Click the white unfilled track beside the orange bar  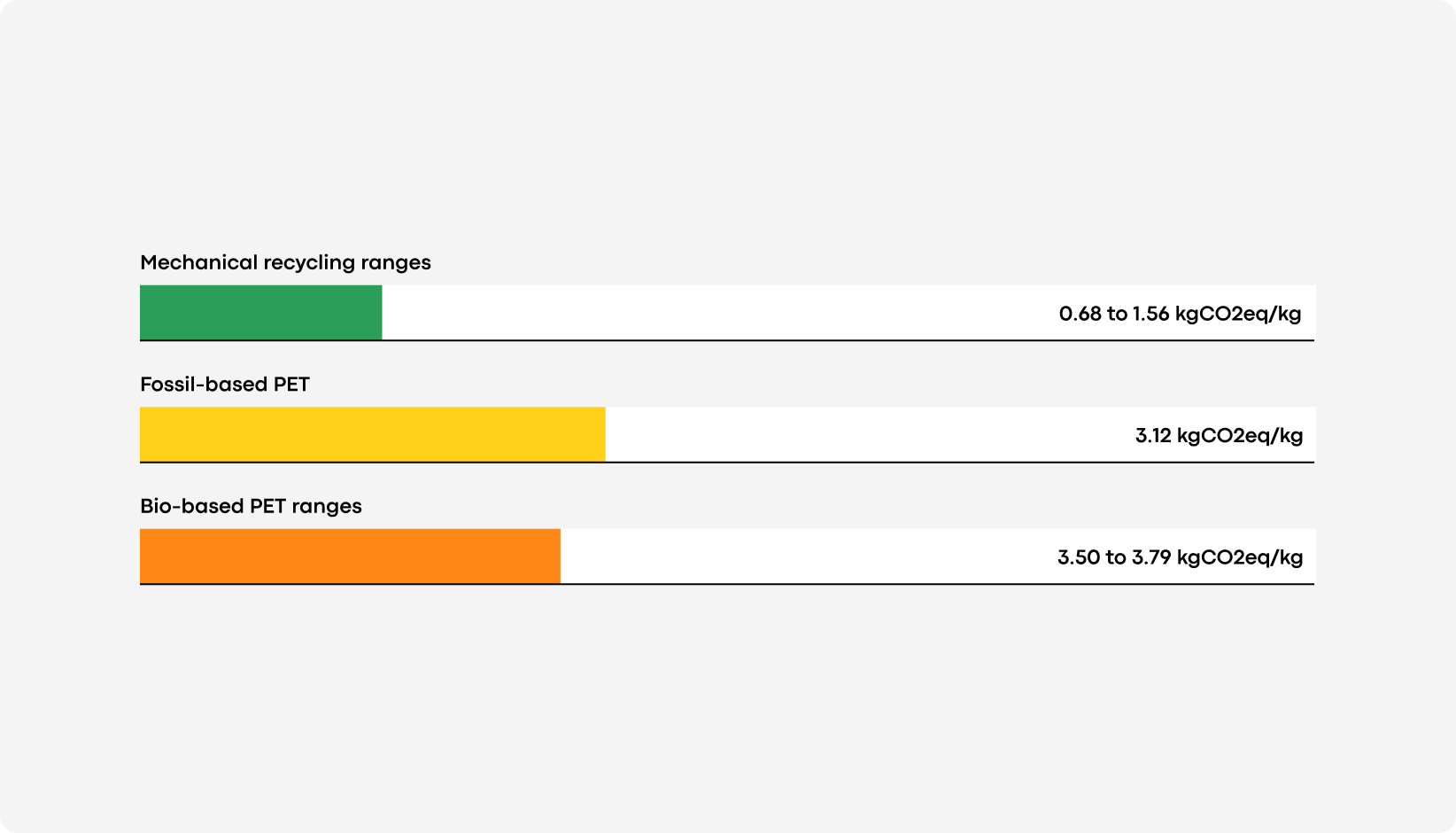pos(938,556)
